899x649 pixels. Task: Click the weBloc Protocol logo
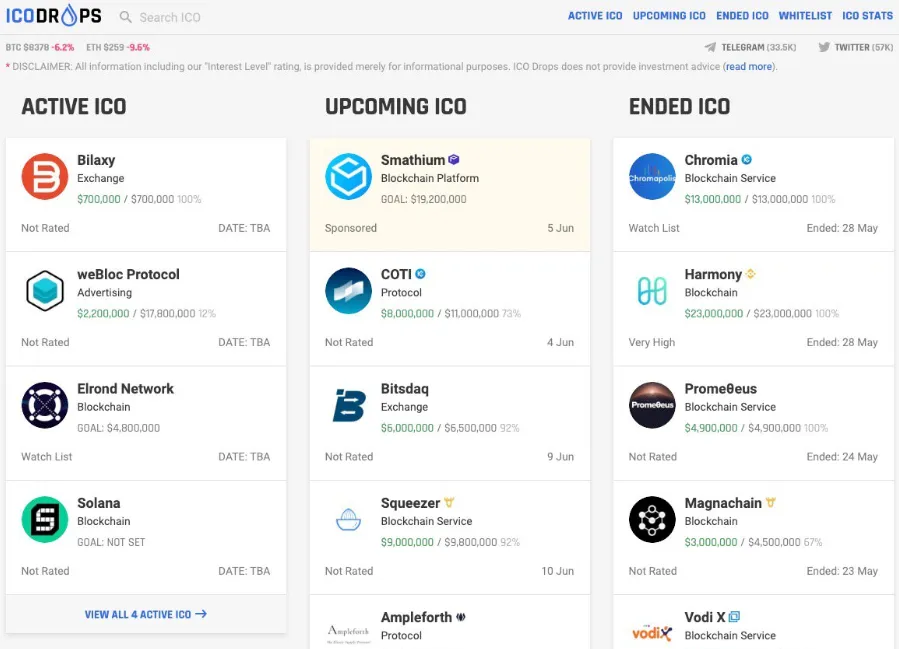(x=45, y=291)
